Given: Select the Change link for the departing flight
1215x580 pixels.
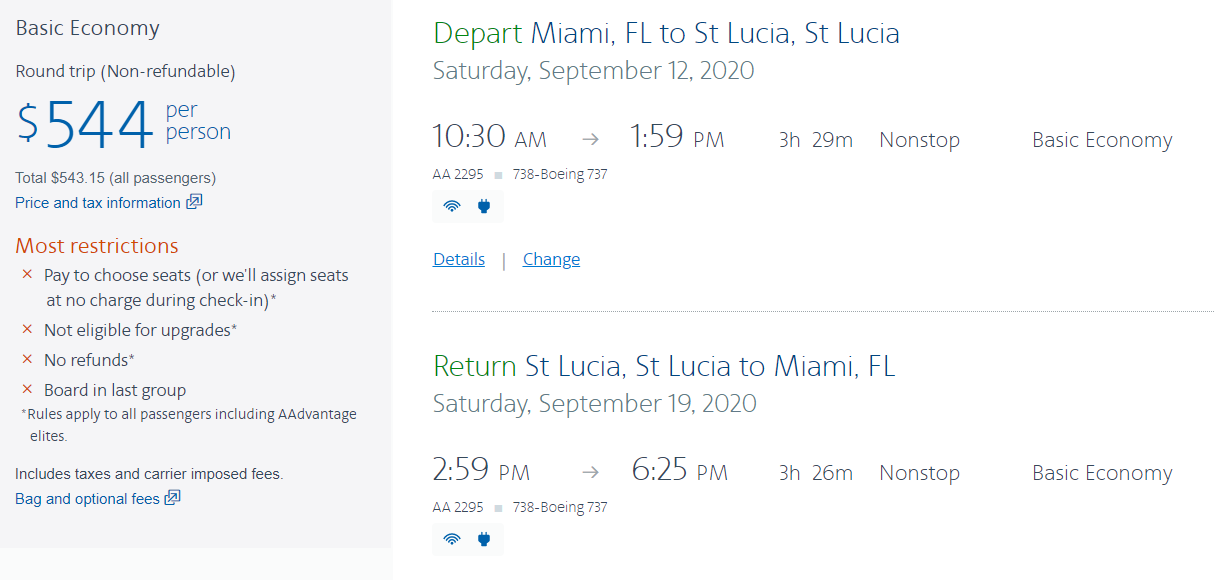Looking at the screenshot, I should pos(551,259).
